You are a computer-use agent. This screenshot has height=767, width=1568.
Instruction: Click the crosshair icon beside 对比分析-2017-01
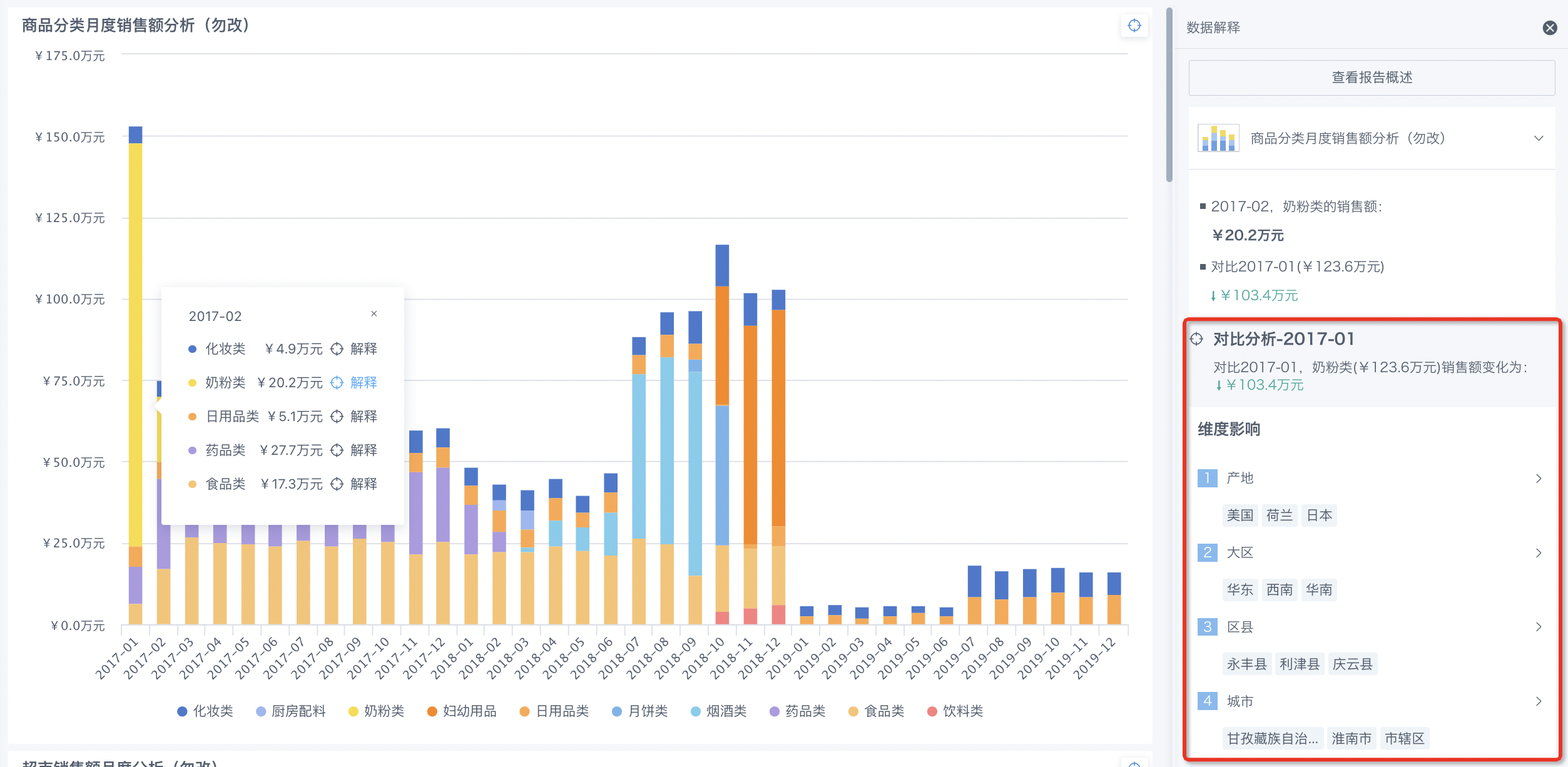point(1196,339)
